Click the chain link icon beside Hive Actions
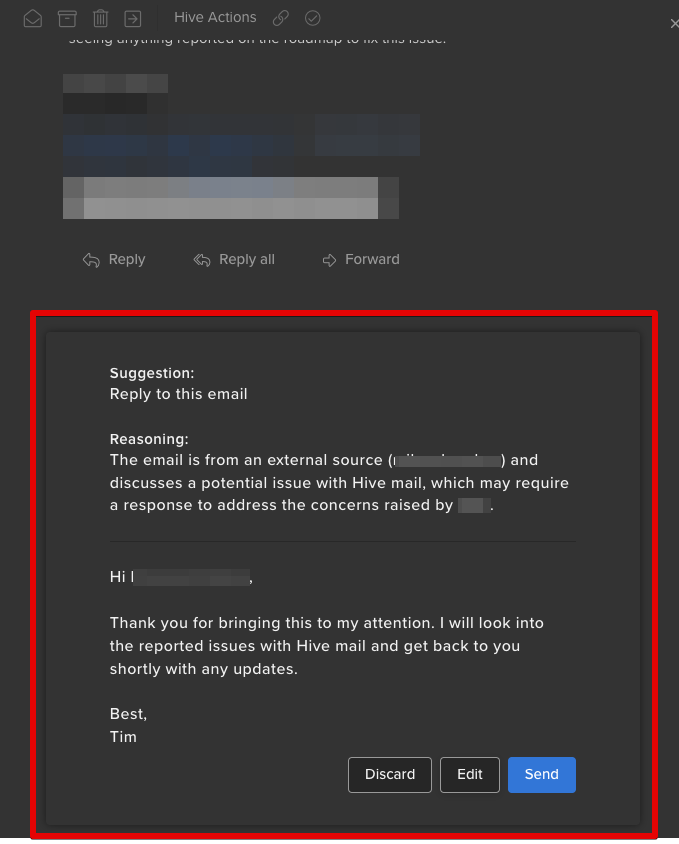 [x=281, y=18]
